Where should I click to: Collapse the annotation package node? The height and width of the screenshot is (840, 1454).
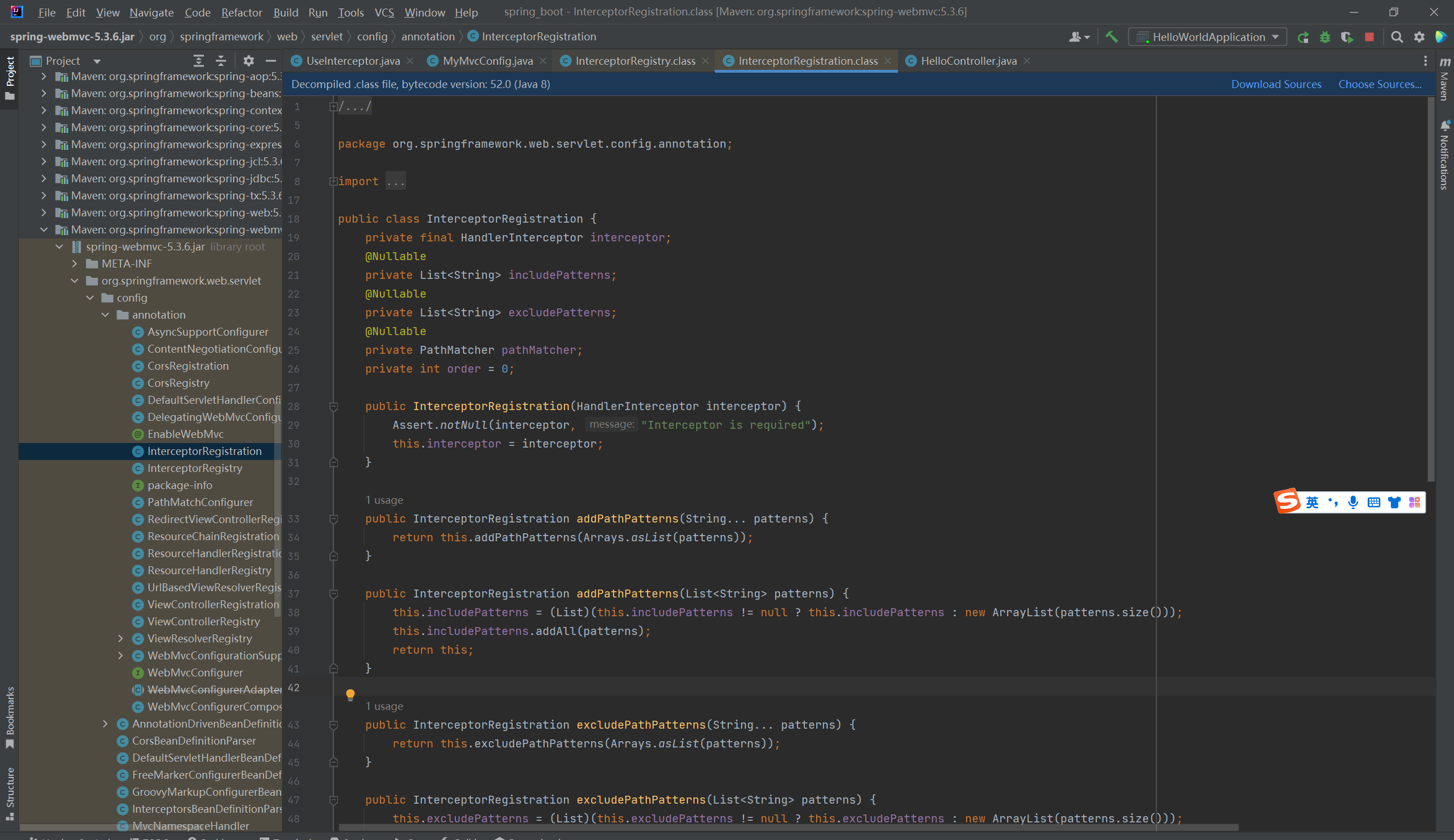point(106,315)
